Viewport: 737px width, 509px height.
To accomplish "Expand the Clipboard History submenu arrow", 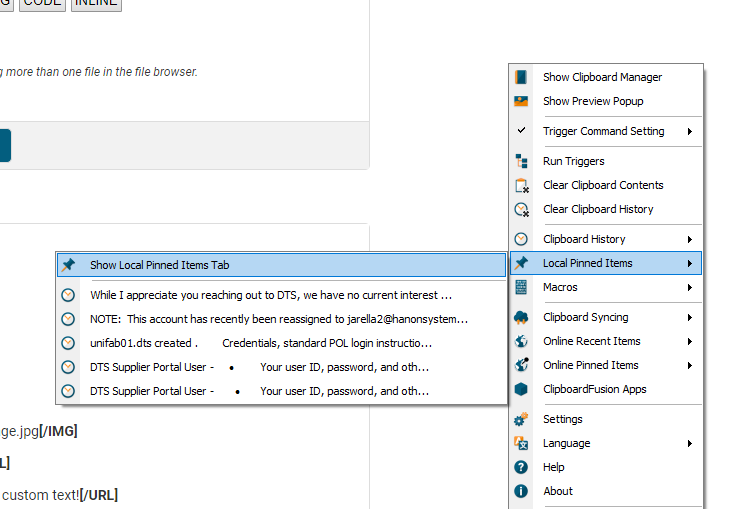I will pos(689,239).
